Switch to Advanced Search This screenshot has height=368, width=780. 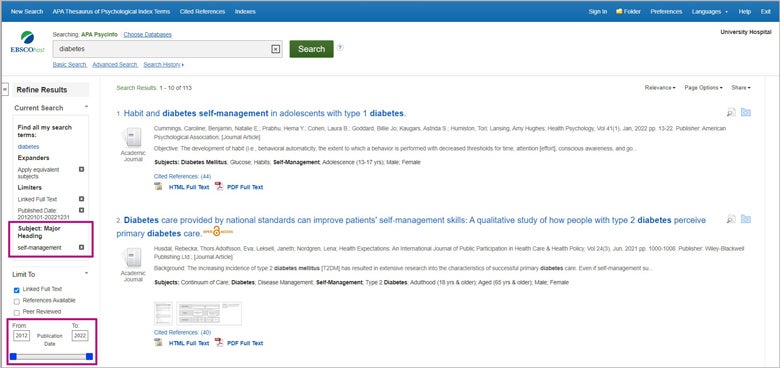coord(115,65)
